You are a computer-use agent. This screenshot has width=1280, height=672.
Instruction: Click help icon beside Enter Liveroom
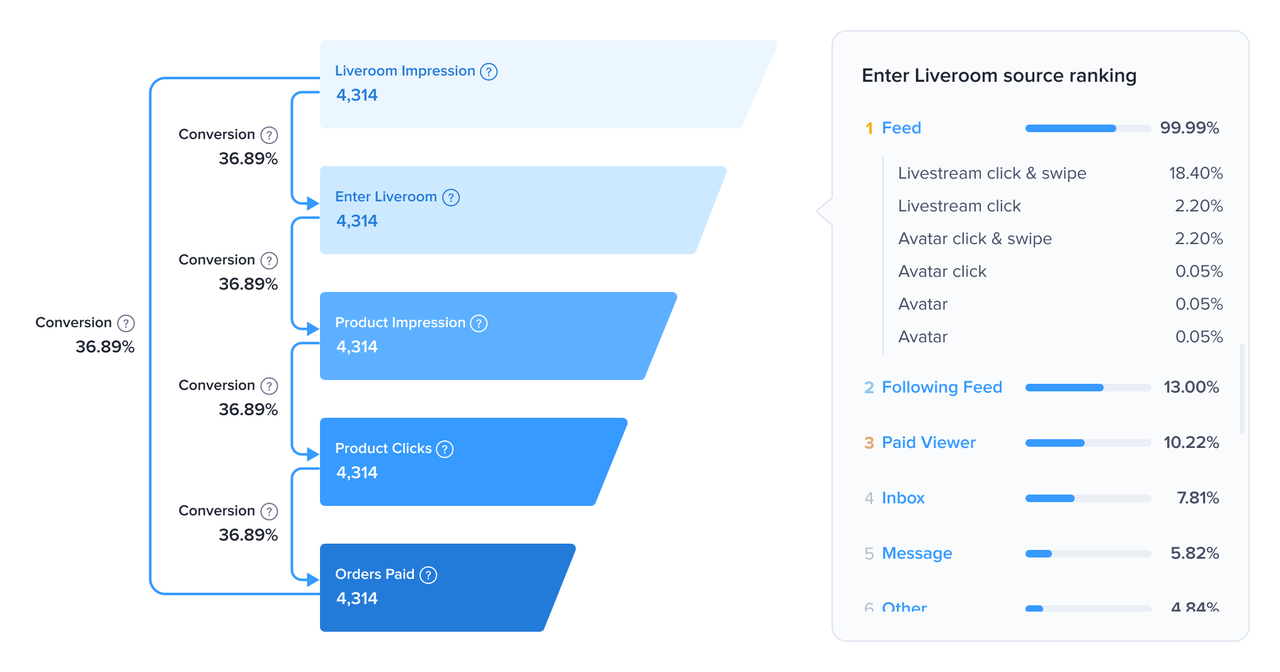point(451,197)
